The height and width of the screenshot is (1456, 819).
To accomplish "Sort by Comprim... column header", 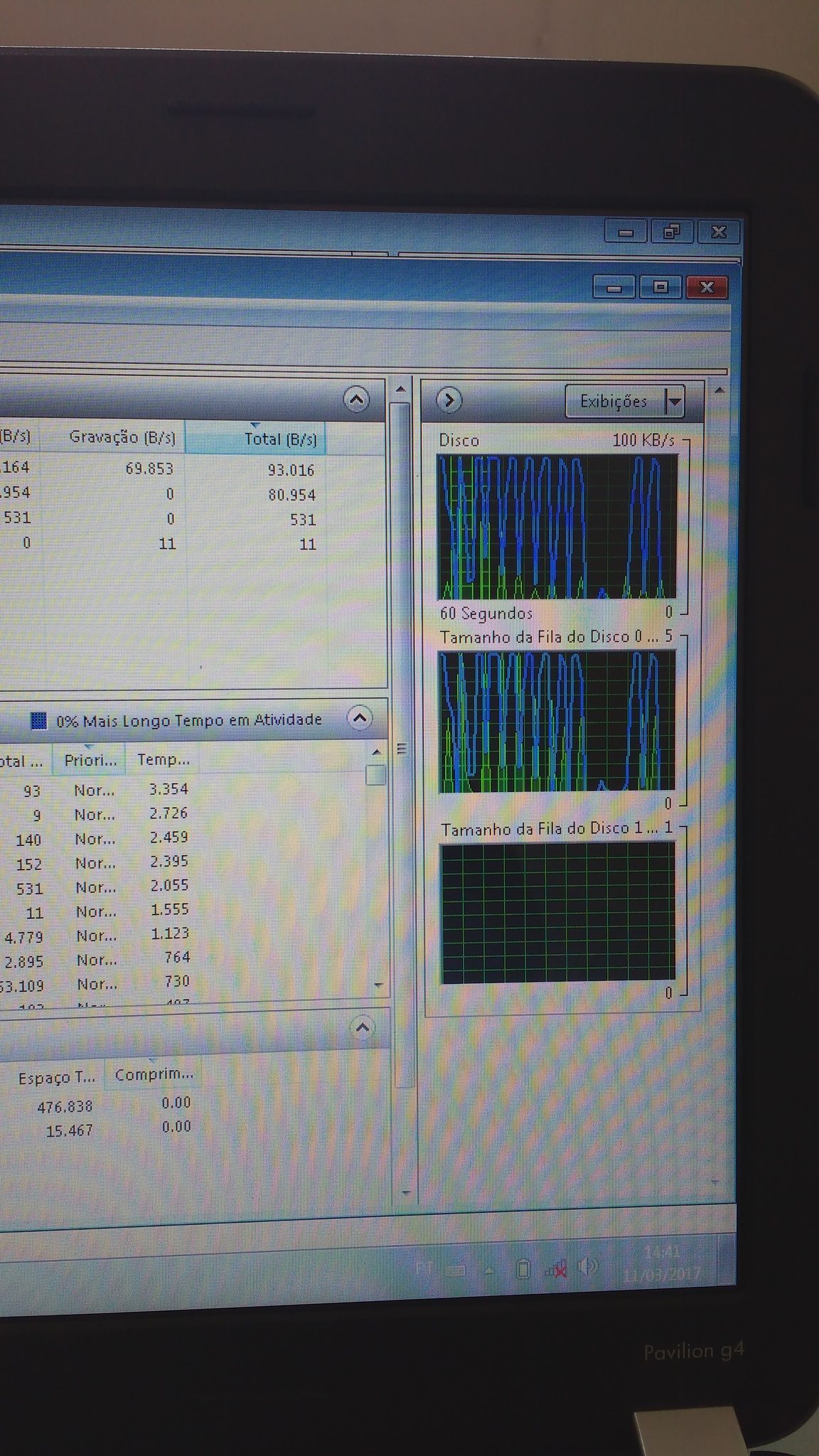I will point(154,1074).
